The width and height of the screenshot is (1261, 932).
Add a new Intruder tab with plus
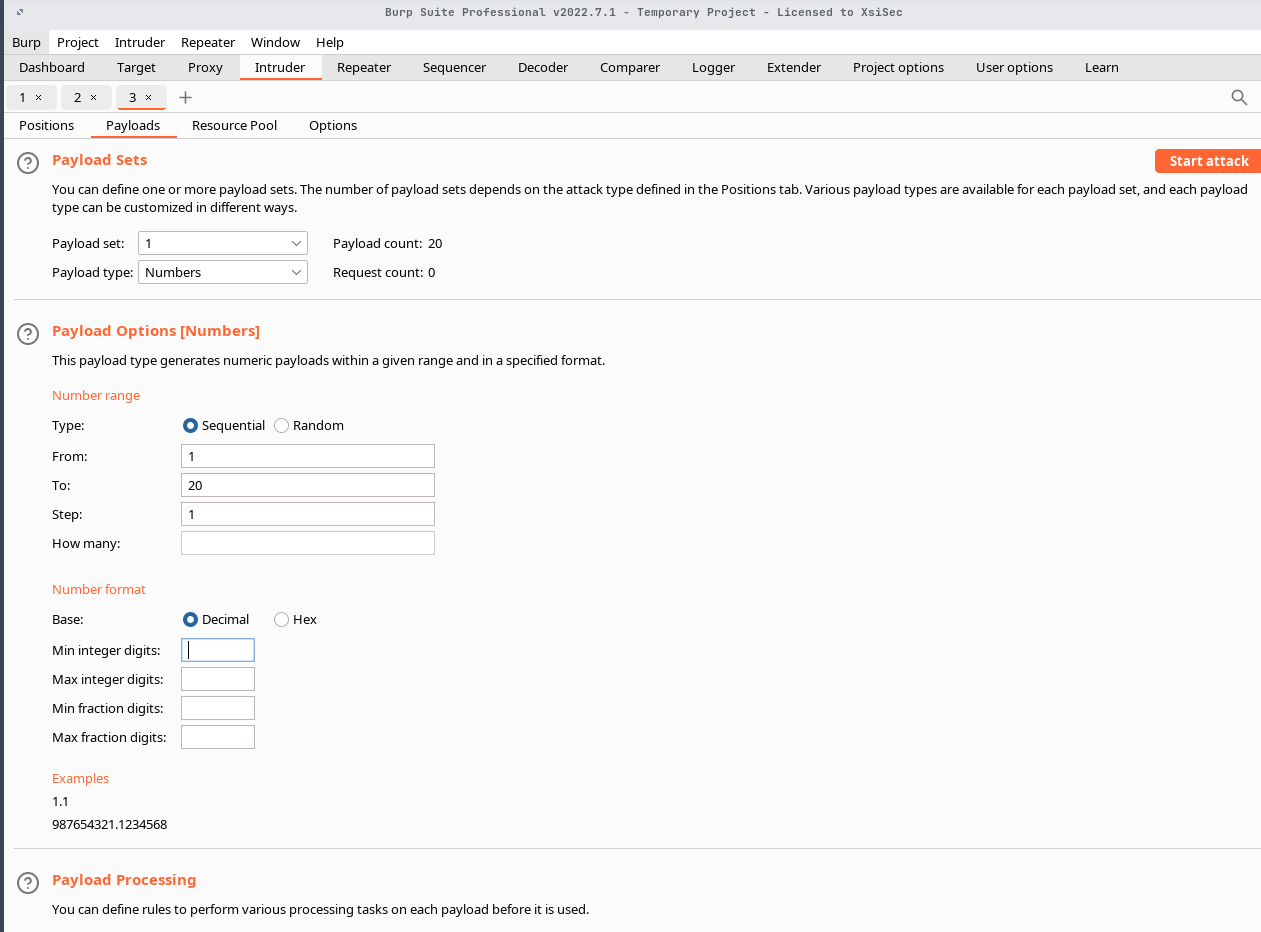point(185,97)
